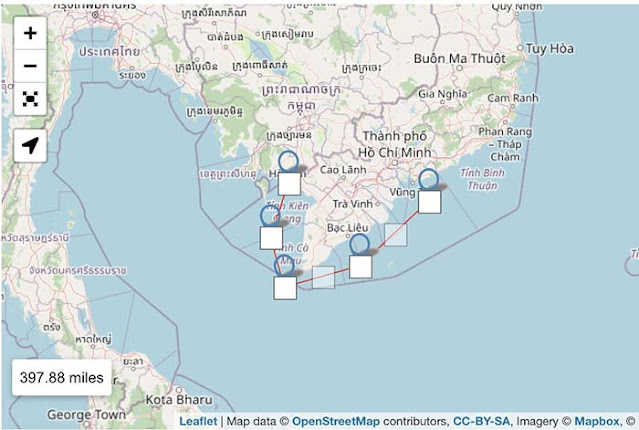The image size is (639, 430).
Task: Click the George Town label
Action: pos(86,415)
